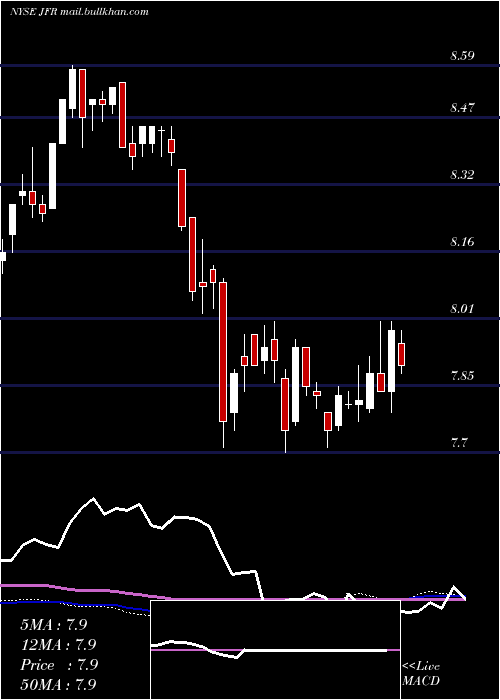Click the 8.32 price level label

point(462,175)
